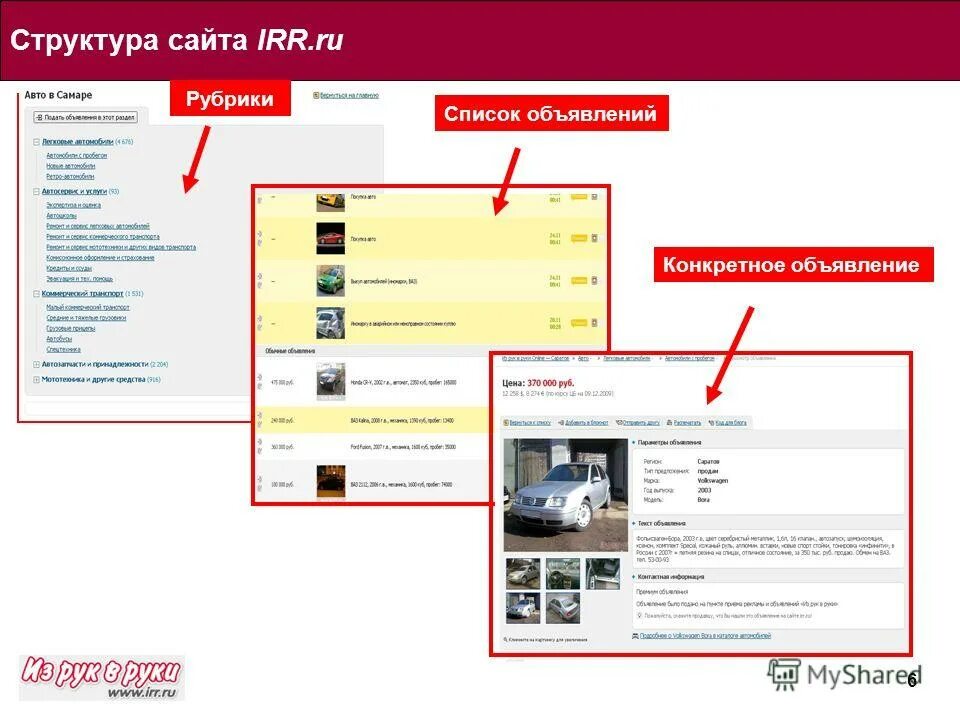
Task: Collapse the Параметры объявления section
Action: (634, 442)
